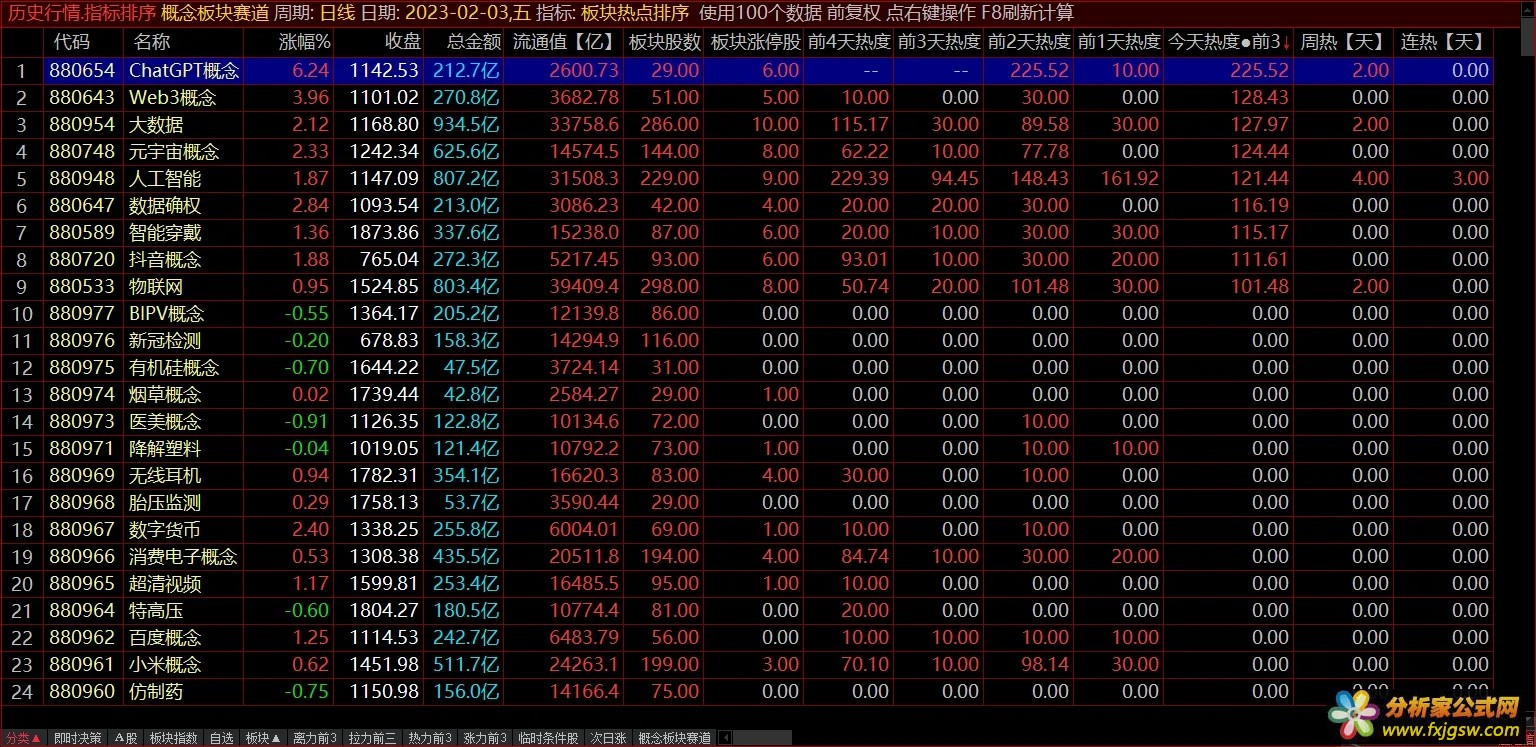Sort by the 前3天热度 column header

tap(939, 42)
